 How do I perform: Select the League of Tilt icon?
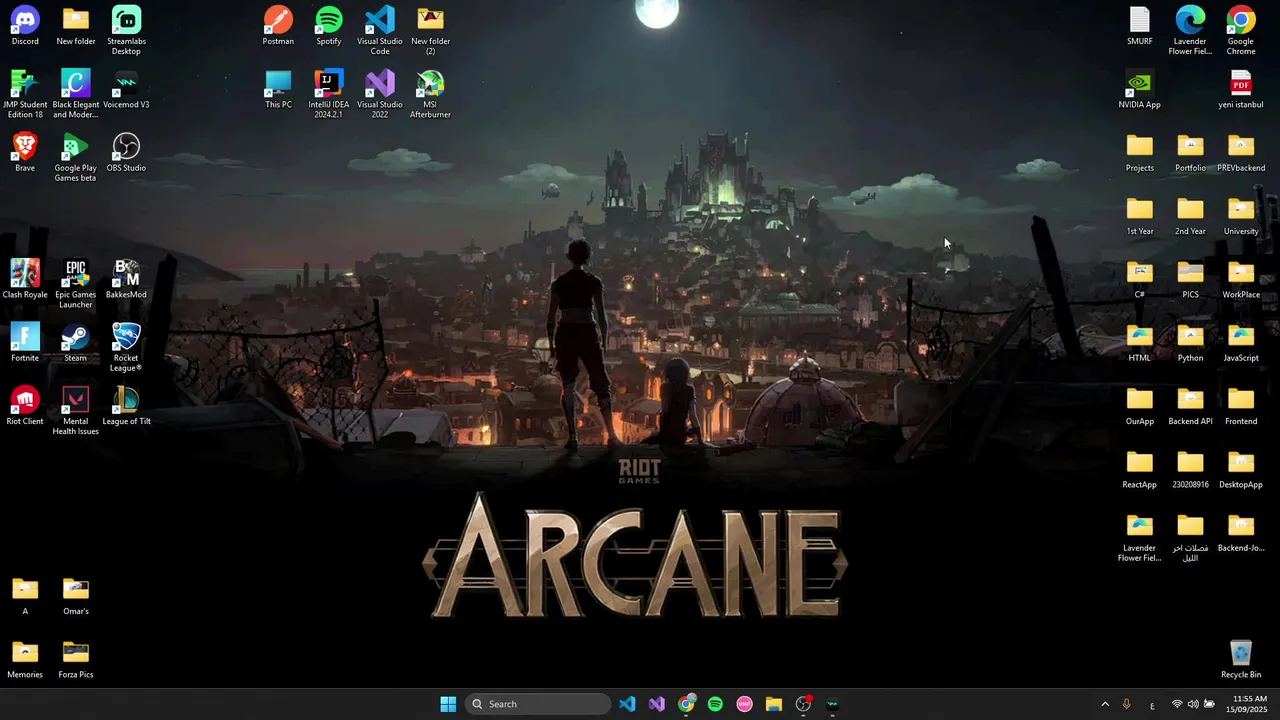[126, 406]
